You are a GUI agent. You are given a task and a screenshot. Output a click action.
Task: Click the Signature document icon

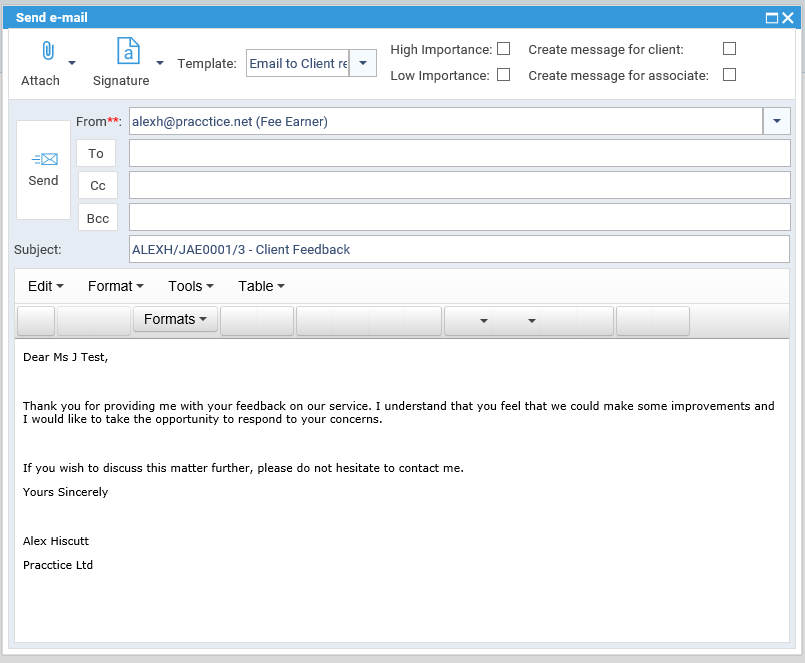[x=128, y=51]
